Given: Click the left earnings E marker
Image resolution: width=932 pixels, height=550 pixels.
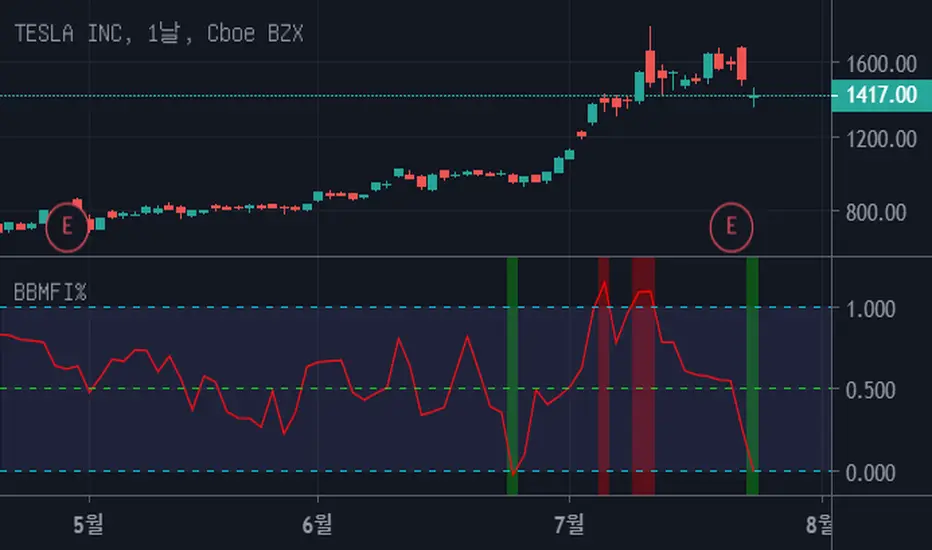Looking at the screenshot, I should [x=67, y=227].
